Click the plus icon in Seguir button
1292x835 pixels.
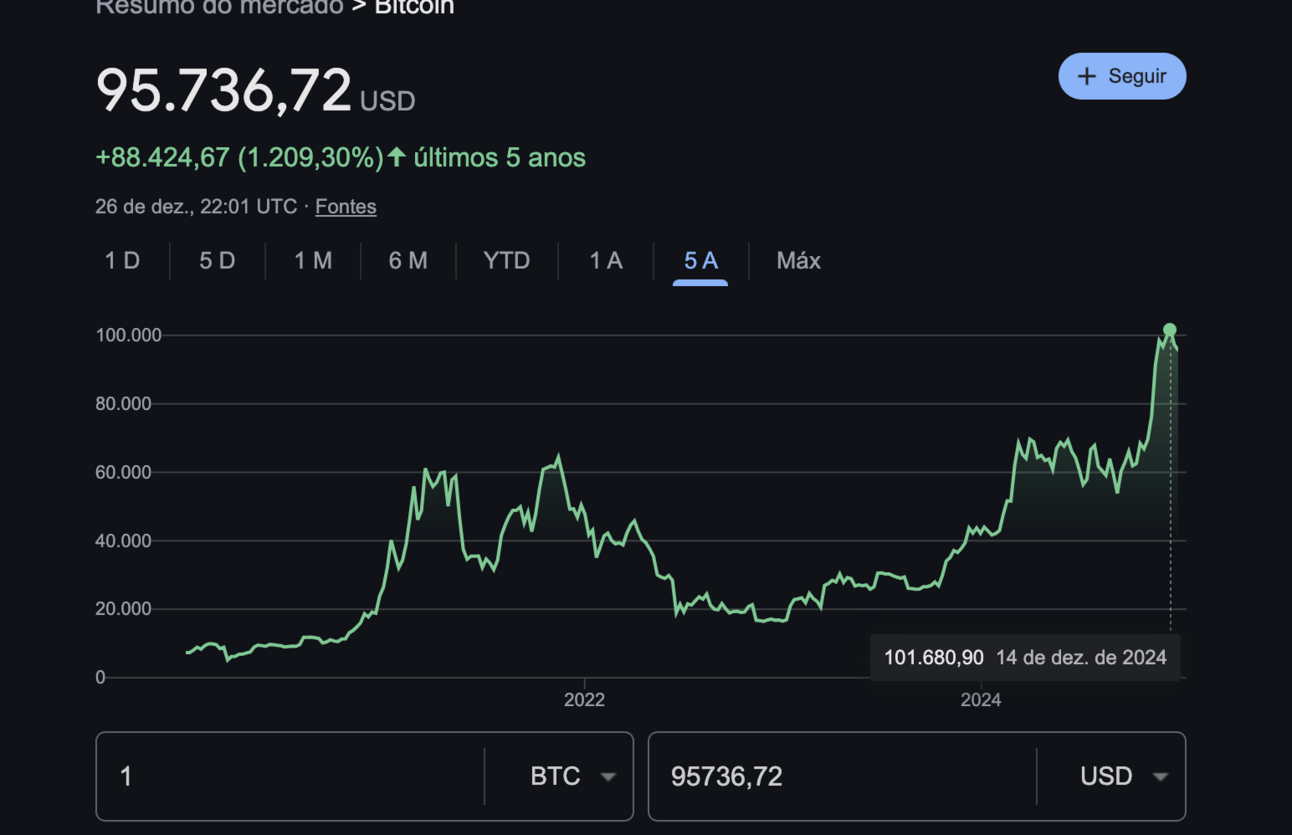(1087, 76)
